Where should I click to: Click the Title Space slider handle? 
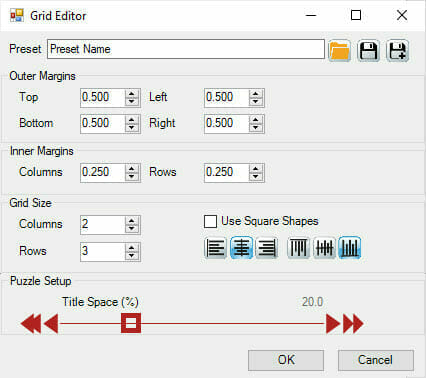point(131,323)
